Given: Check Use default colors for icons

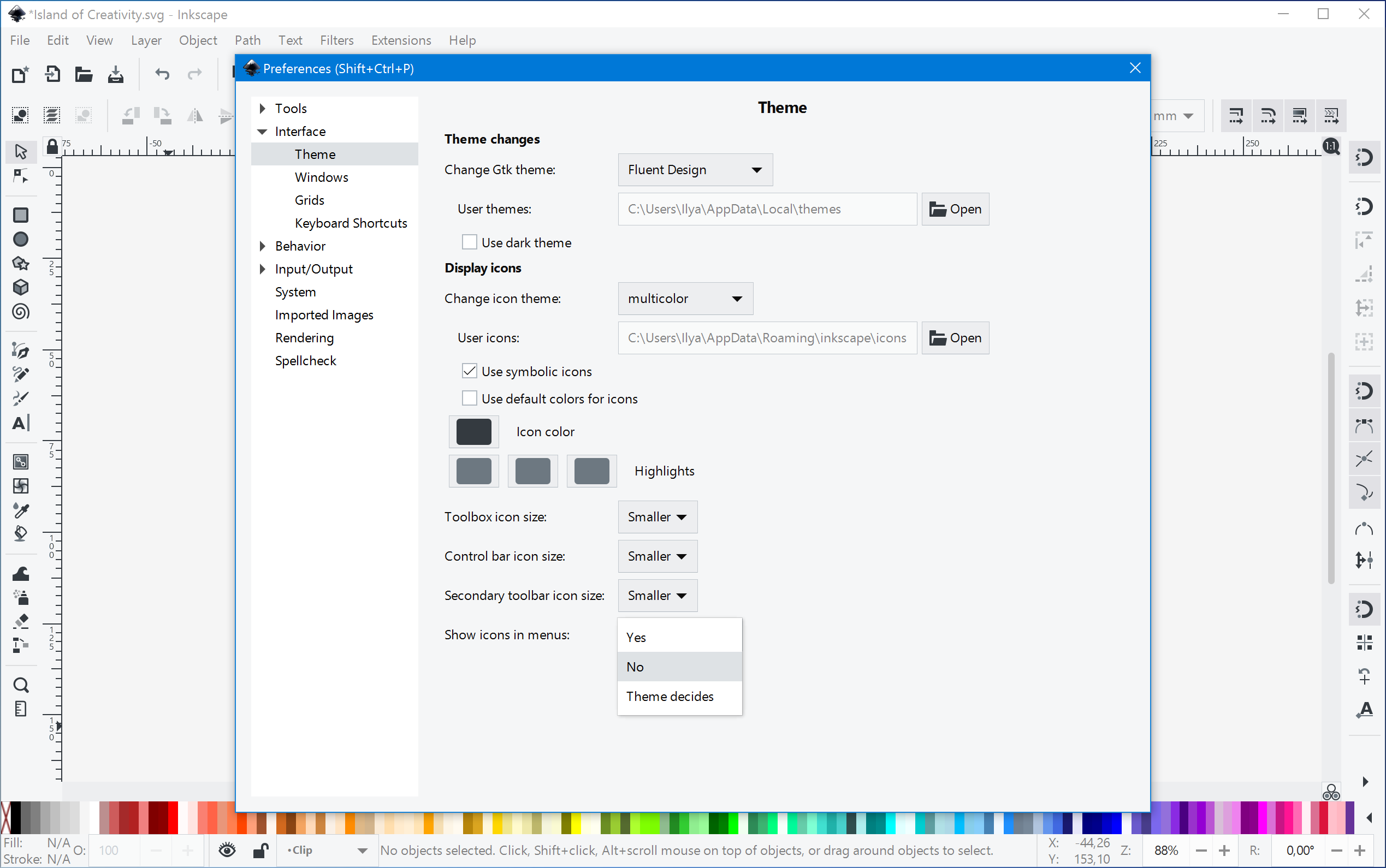Looking at the screenshot, I should point(470,398).
